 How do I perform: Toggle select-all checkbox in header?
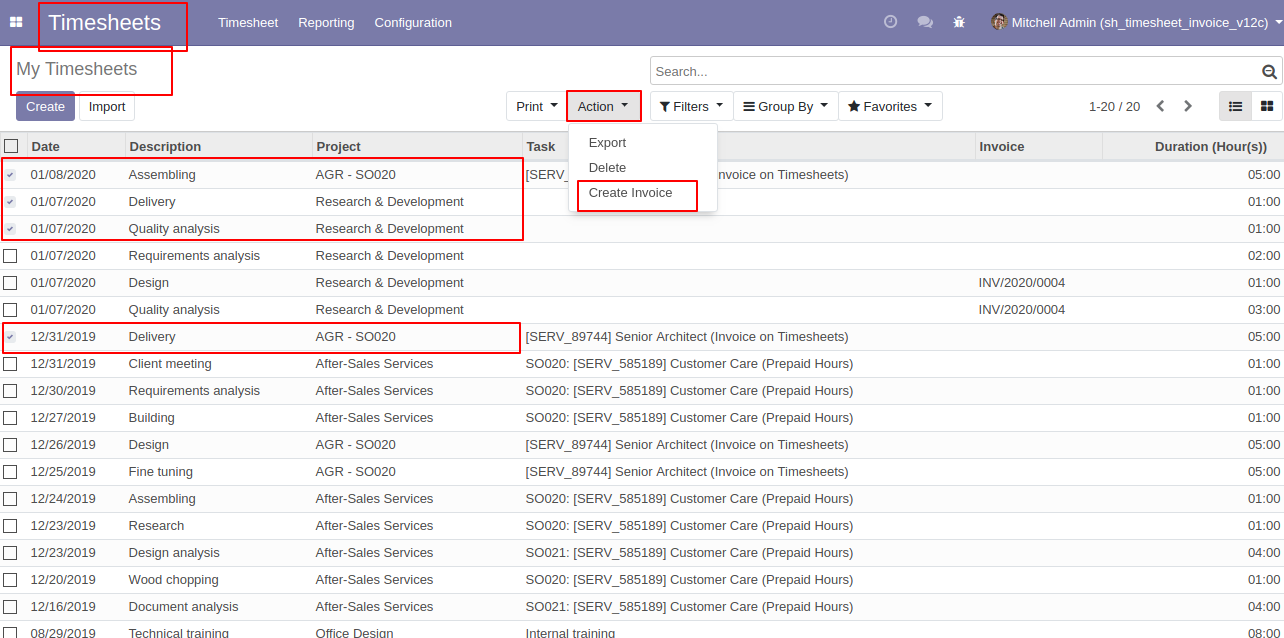(x=11, y=146)
